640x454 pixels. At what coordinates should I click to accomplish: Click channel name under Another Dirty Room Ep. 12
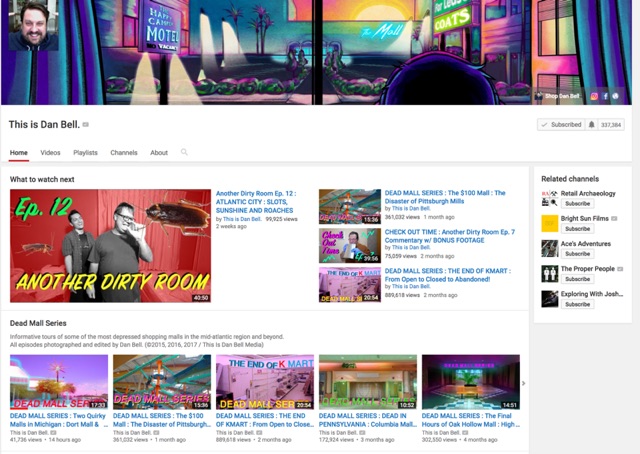click(242, 219)
